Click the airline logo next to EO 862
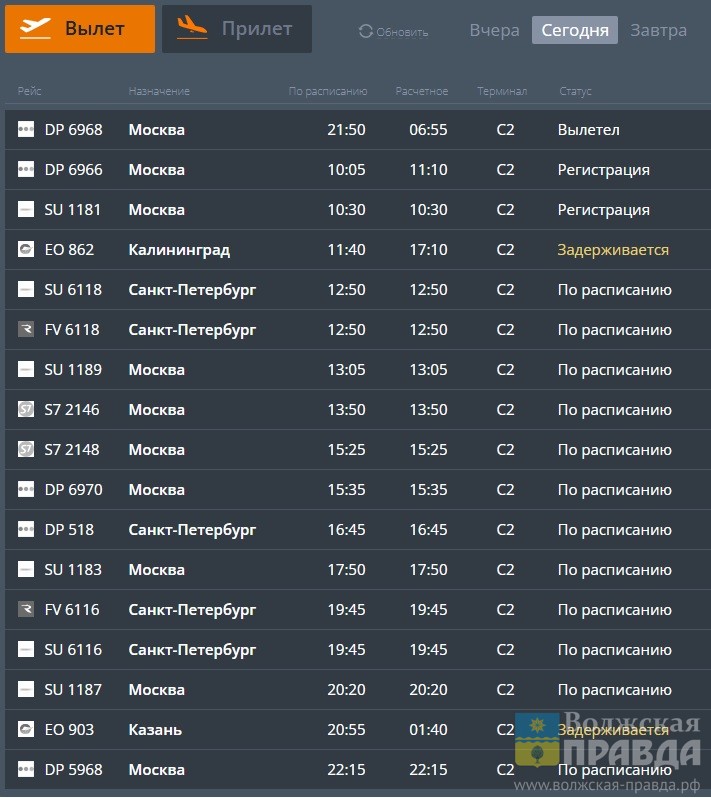This screenshot has width=711, height=798. tap(26, 250)
